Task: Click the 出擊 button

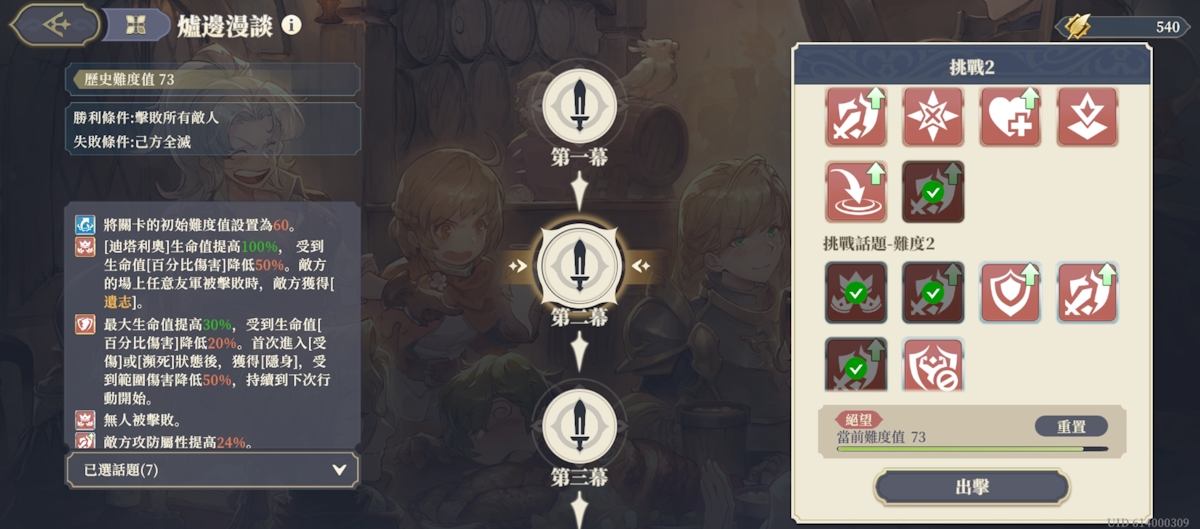Action: pyautogui.click(x=972, y=487)
